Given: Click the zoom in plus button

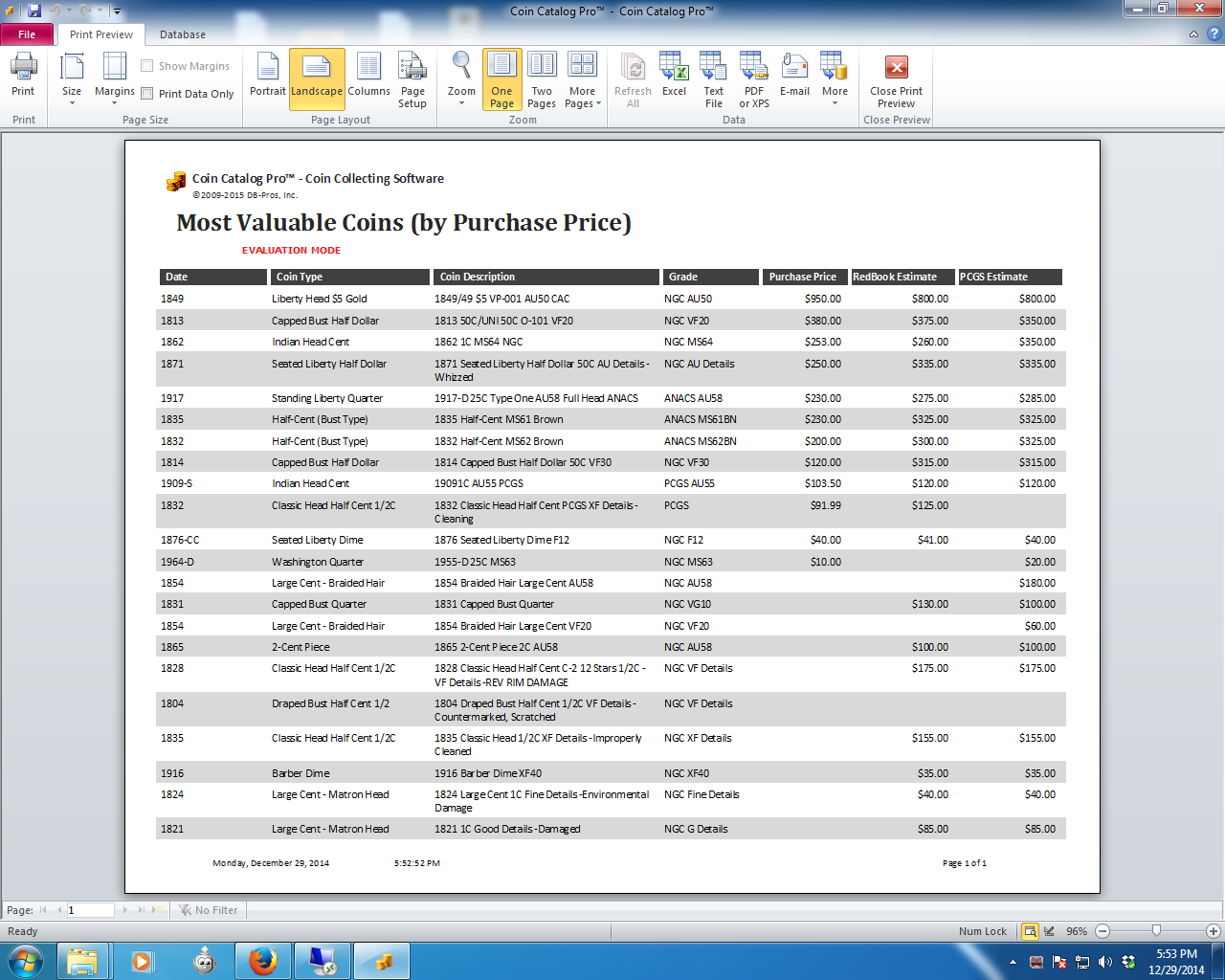Looking at the screenshot, I should [1214, 931].
